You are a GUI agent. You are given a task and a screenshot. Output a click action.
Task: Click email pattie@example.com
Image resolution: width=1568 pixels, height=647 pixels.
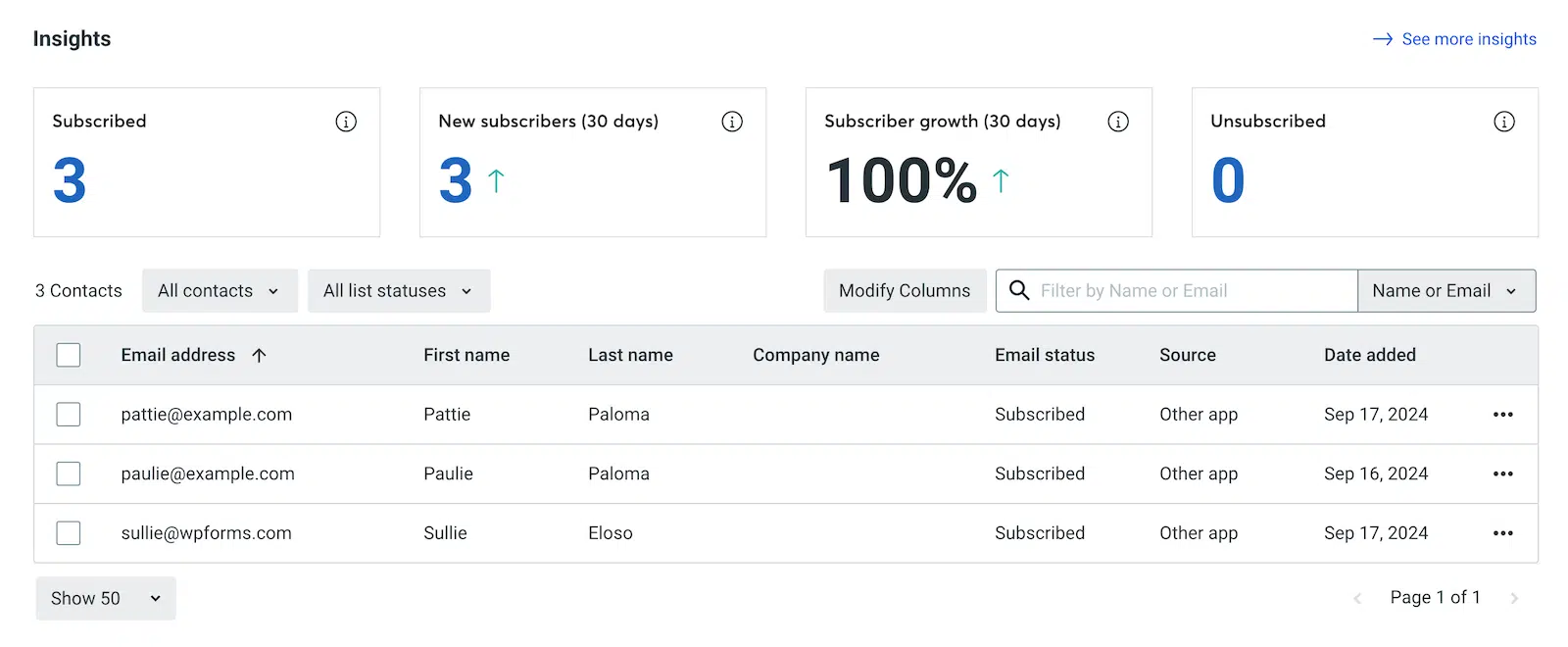207,415
